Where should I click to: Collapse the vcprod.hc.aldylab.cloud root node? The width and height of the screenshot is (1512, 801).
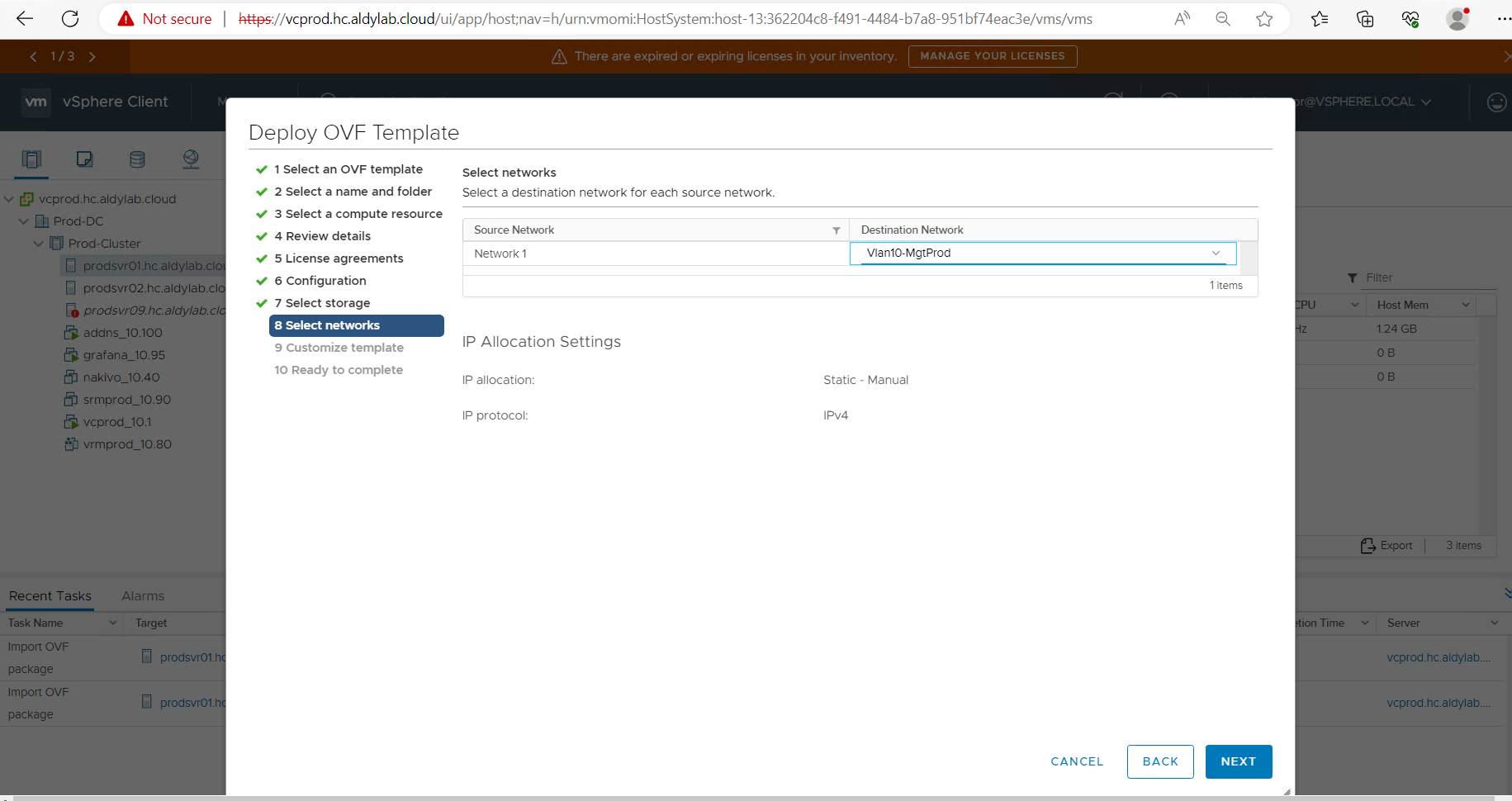tap(9, 199)
